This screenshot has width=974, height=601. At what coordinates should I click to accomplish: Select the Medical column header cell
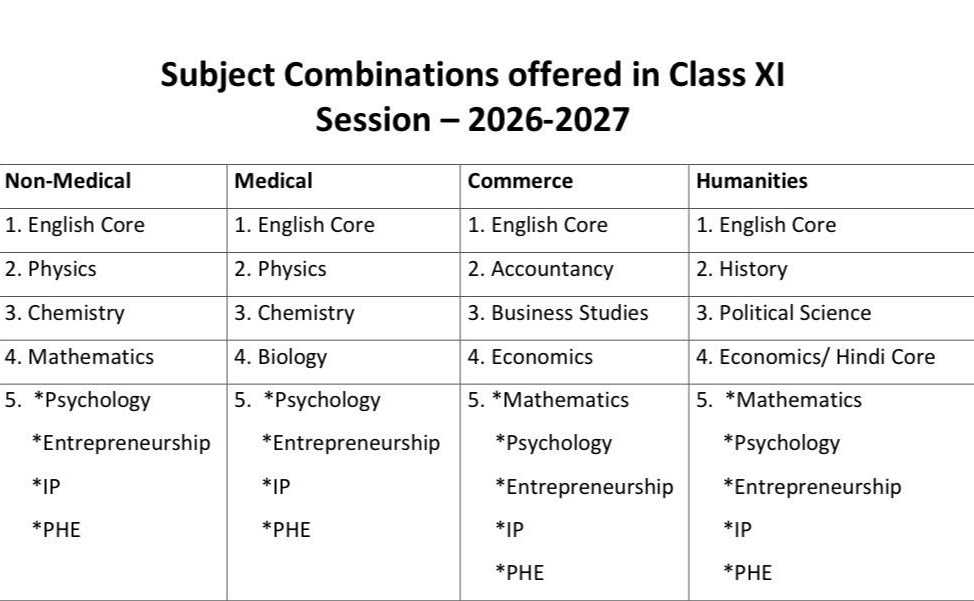click(x=273, y=181)
